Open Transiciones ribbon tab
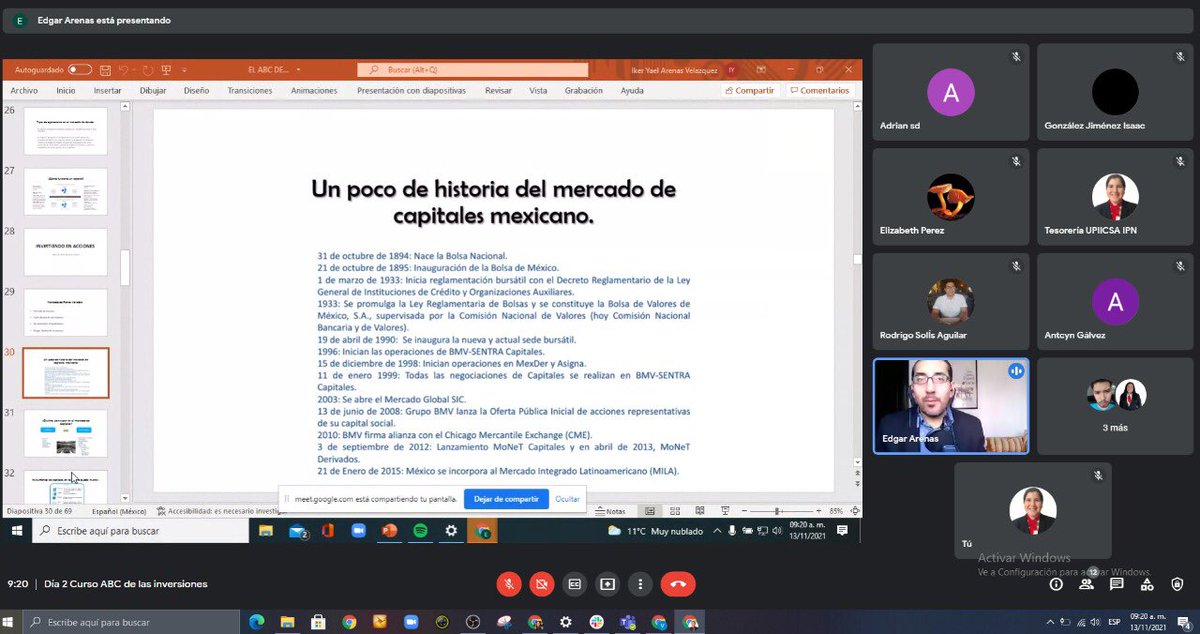 pyautogui.click(x=250, y=90)
